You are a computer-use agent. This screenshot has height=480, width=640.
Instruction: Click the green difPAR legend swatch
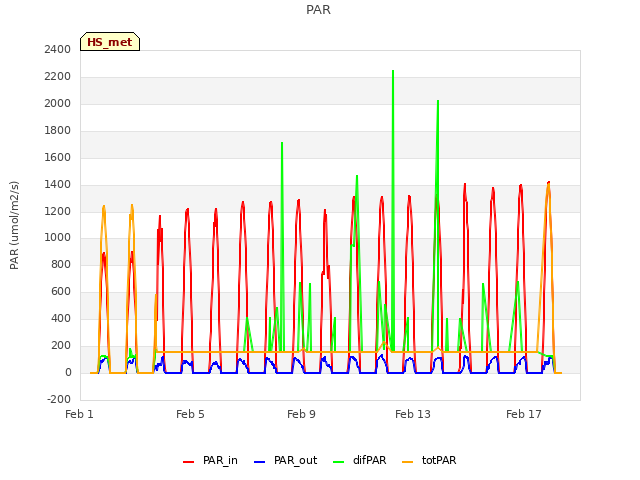coord(338,462)
